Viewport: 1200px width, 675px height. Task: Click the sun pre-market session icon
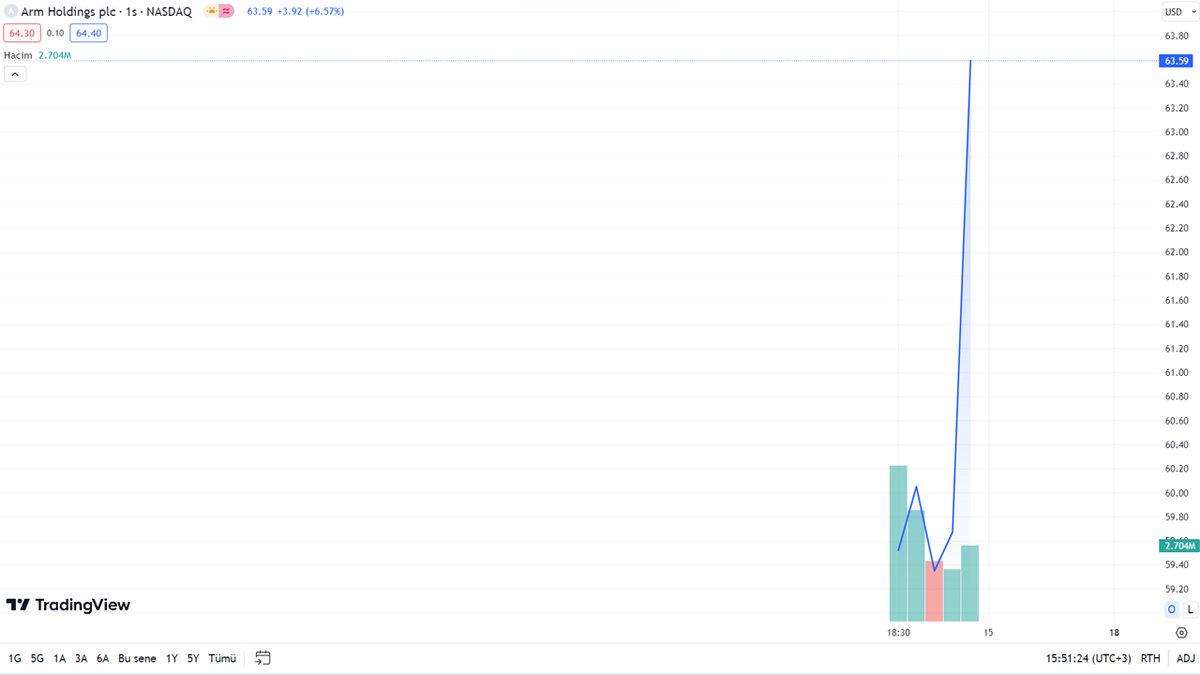tap(211, 12)
